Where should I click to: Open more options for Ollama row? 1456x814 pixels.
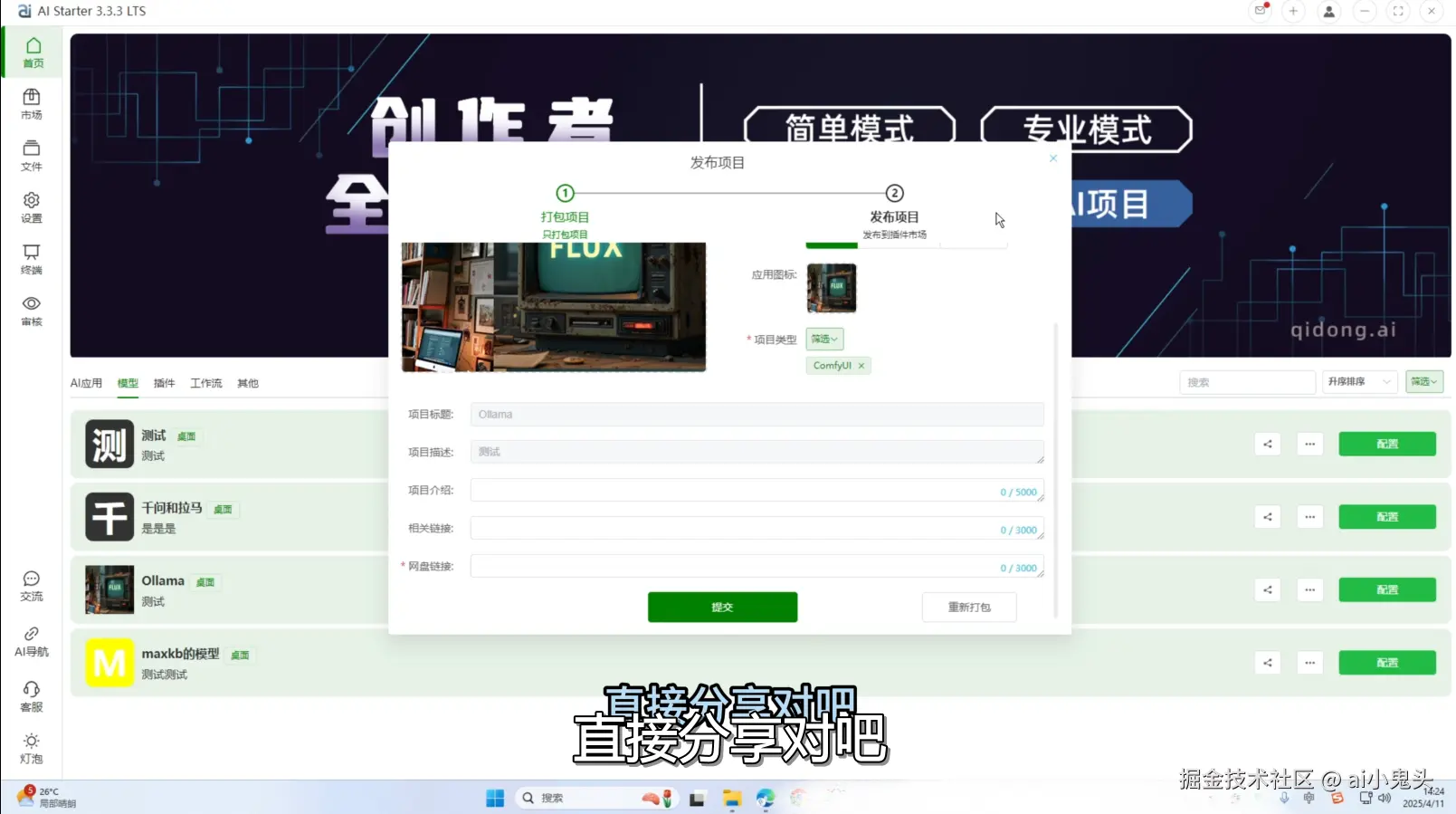point(1309,589)
